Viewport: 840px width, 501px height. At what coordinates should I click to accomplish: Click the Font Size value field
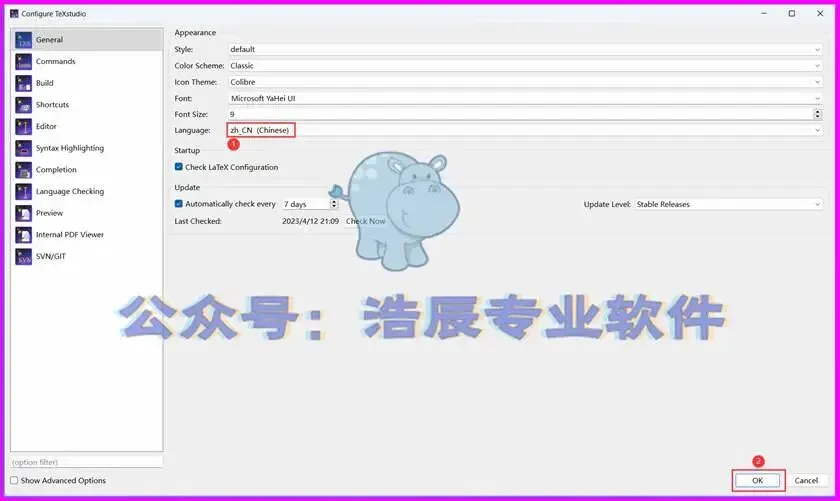click(x=520, y=114)
